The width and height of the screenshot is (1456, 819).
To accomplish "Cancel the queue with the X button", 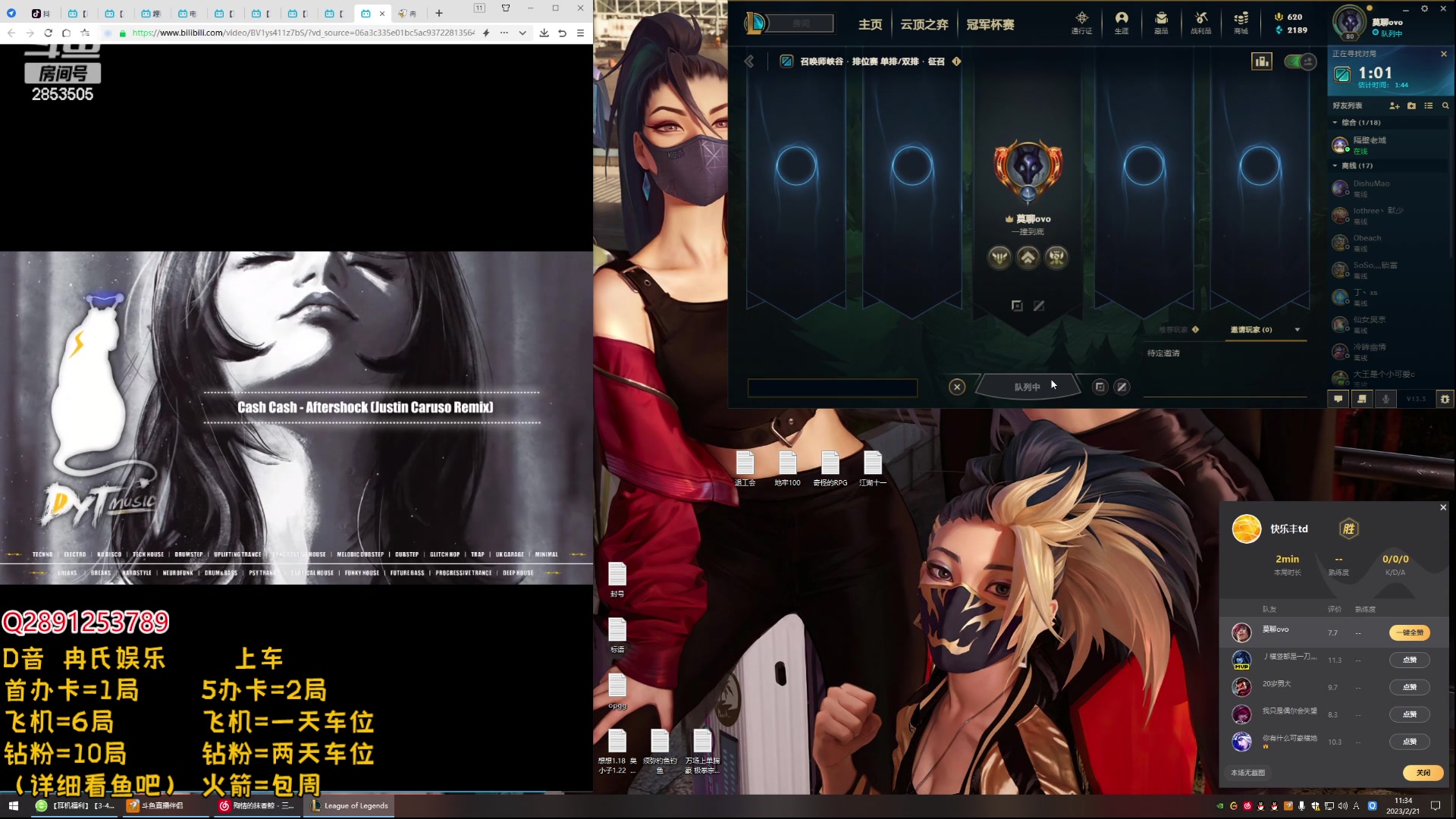I will coord(957,387).
